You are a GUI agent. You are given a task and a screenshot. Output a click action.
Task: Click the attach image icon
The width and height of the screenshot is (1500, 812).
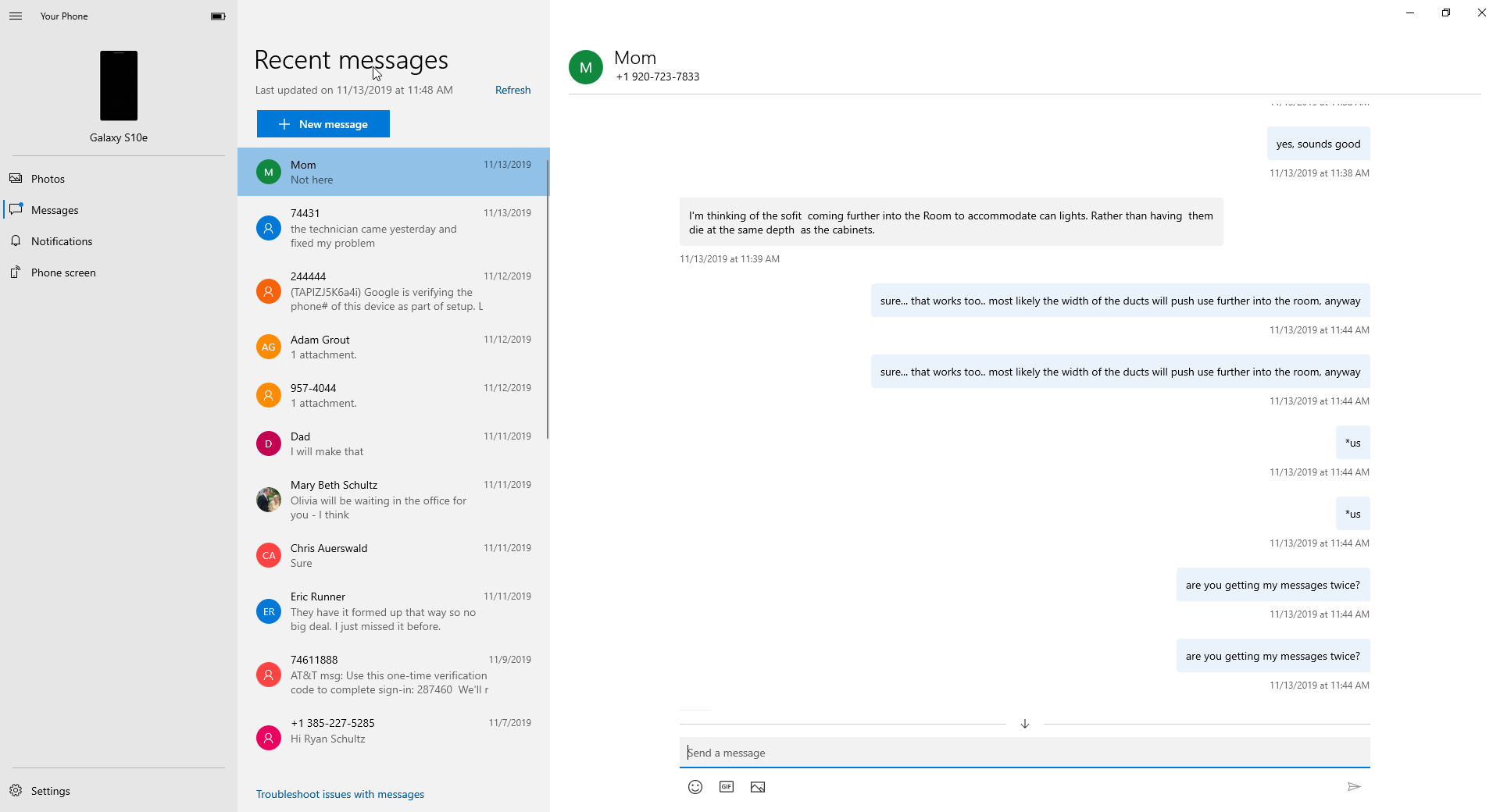758,787
